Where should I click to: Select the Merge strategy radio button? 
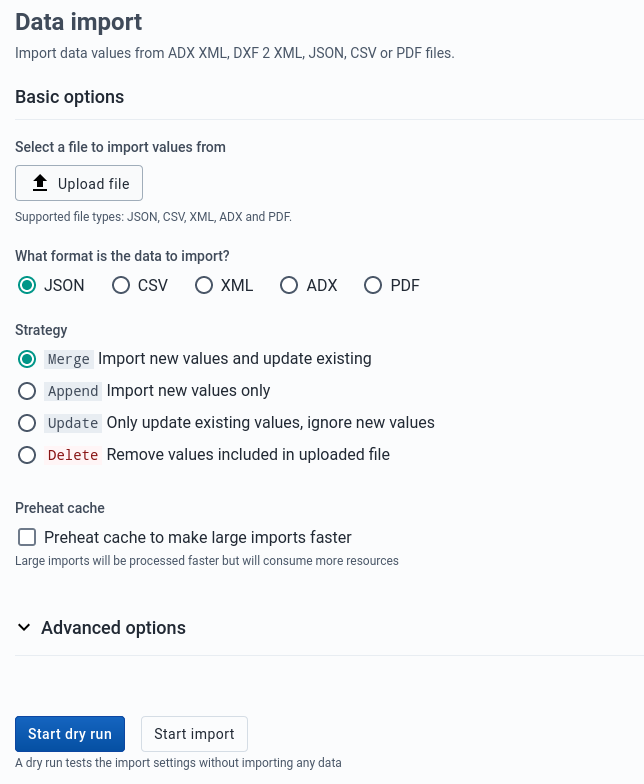pyautogui.click(x=27, y=359)
